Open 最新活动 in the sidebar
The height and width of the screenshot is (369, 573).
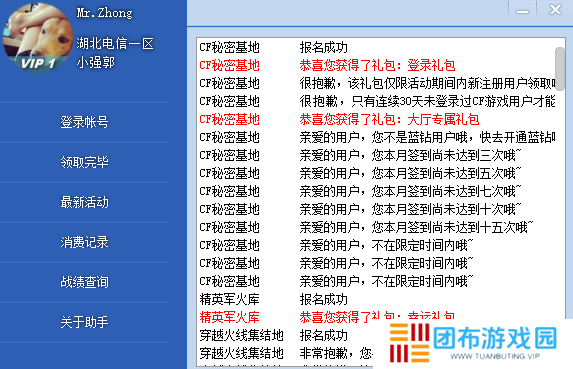84,202
